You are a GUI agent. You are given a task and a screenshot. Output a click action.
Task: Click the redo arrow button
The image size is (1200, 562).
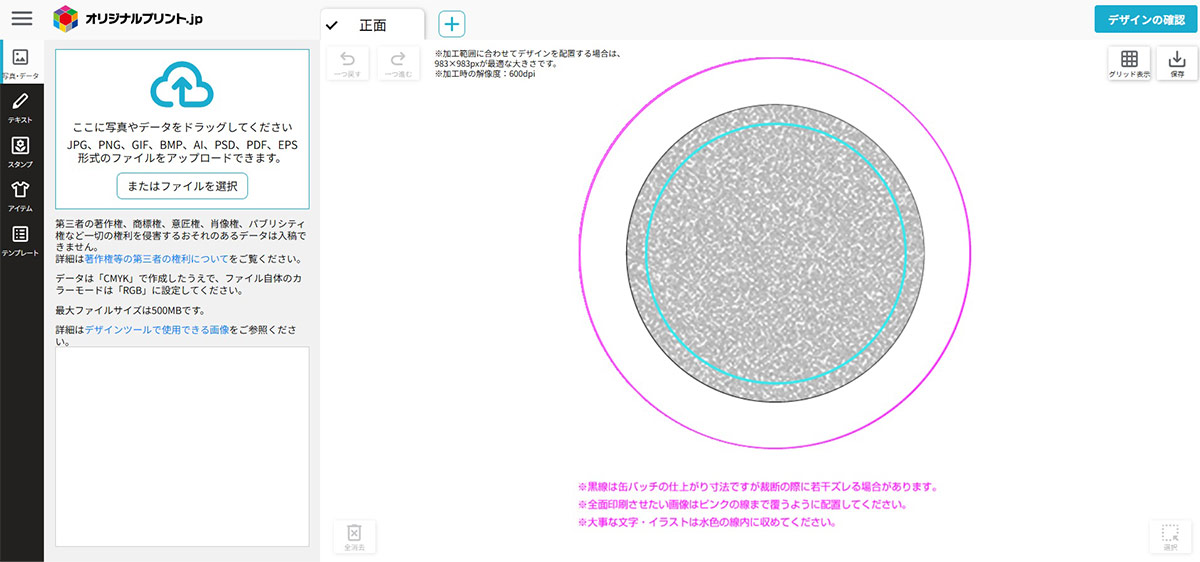pos(398,63)
